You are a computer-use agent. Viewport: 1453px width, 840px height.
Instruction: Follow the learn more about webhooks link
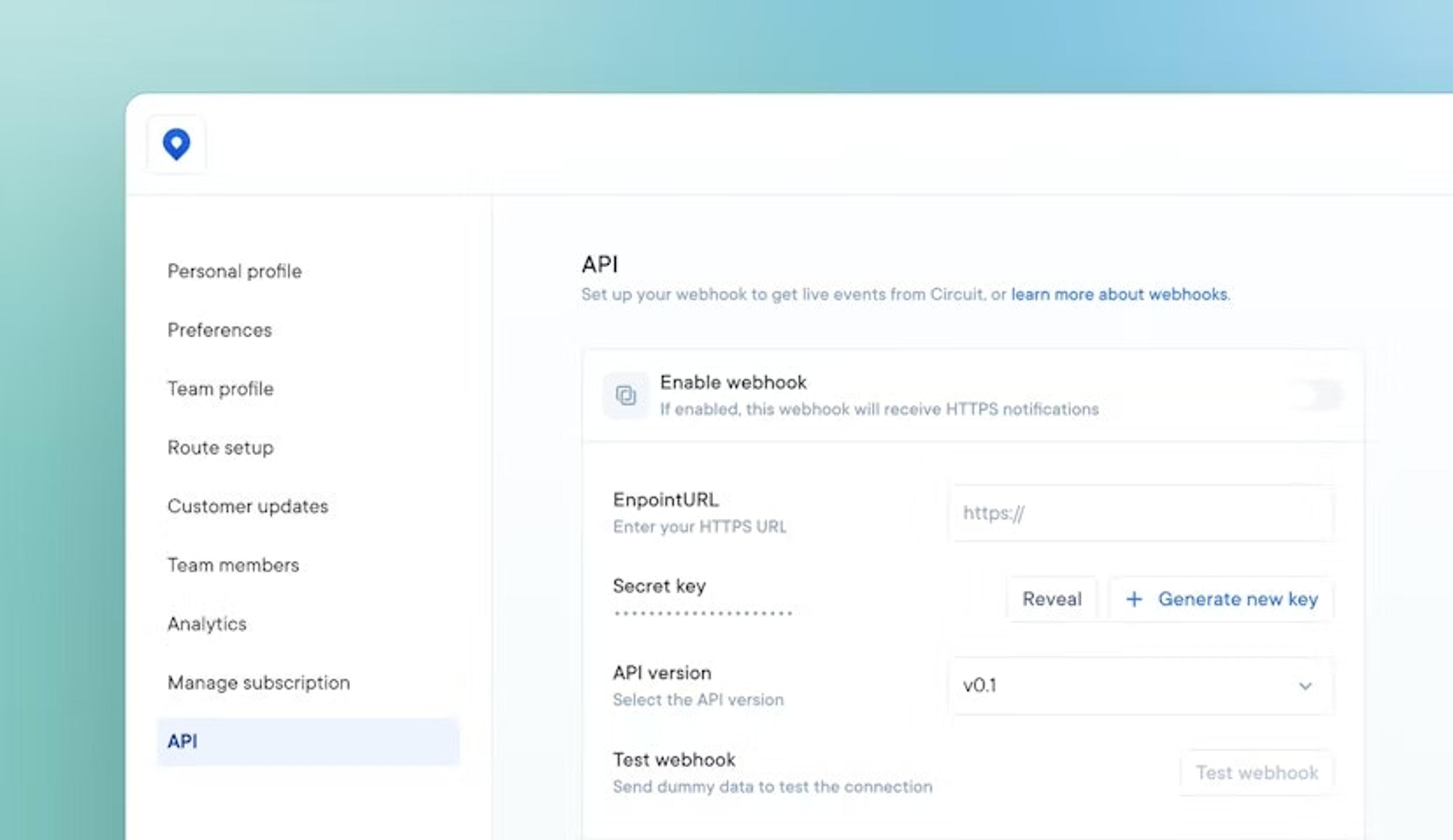[x=1119, y=294]
